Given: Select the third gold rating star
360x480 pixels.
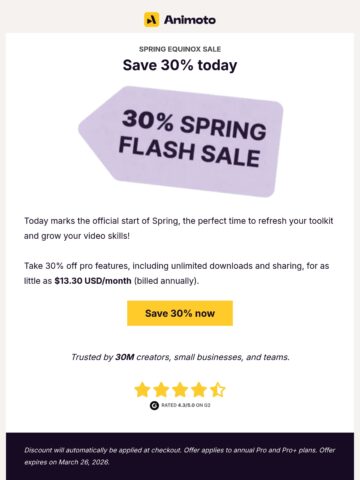Looking at the screenshot, I should pos(180,390).
